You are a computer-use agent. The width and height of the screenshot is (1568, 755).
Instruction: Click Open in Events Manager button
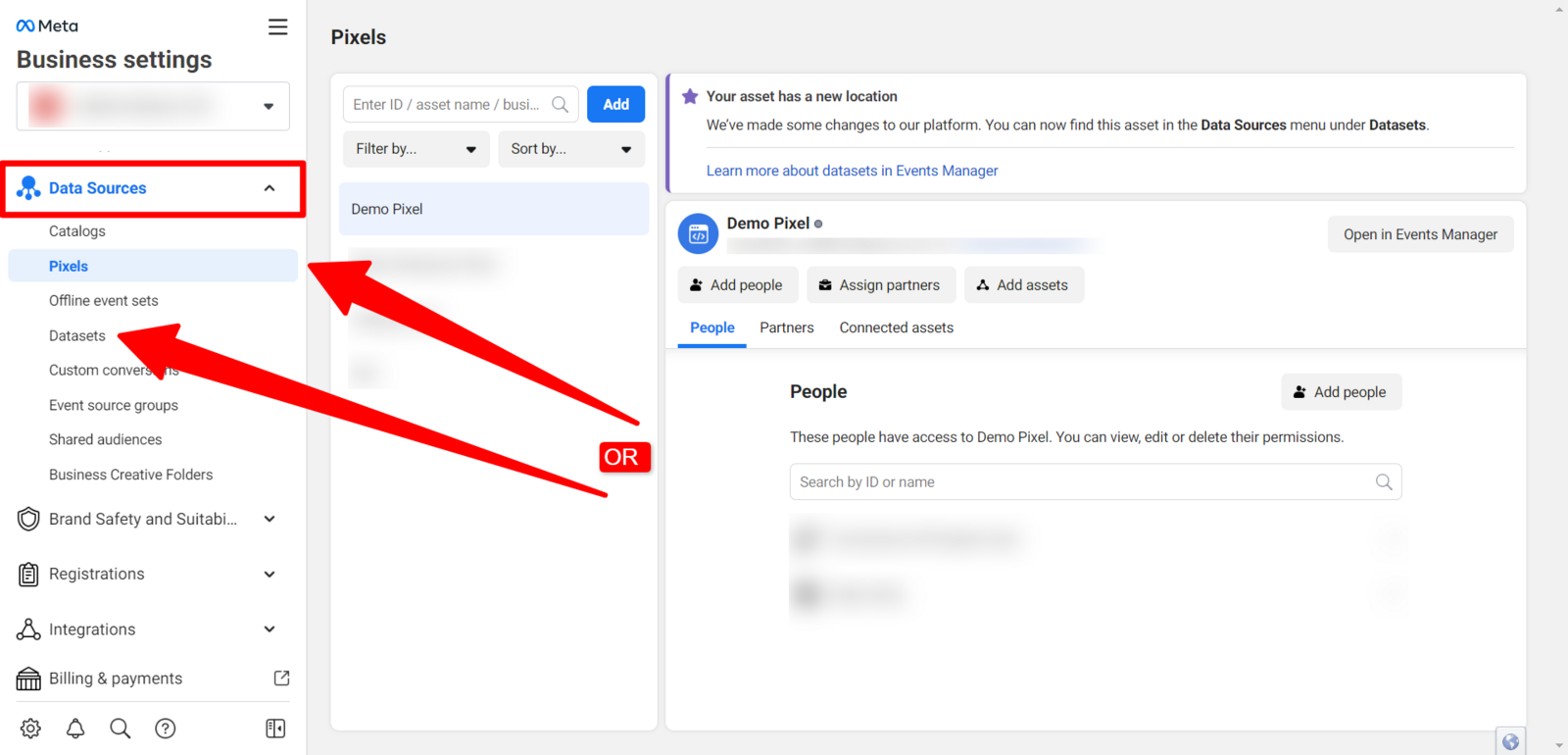1420,234
